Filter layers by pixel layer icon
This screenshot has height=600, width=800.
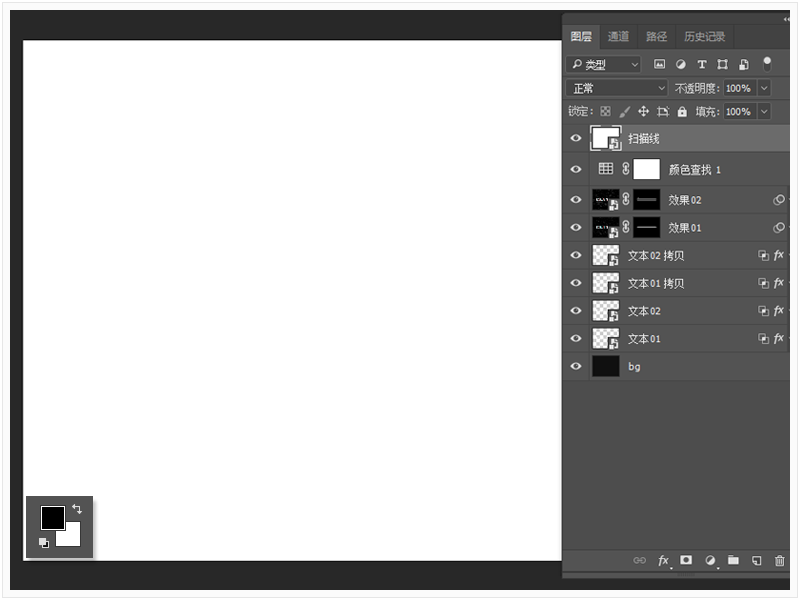click(659, 64)
